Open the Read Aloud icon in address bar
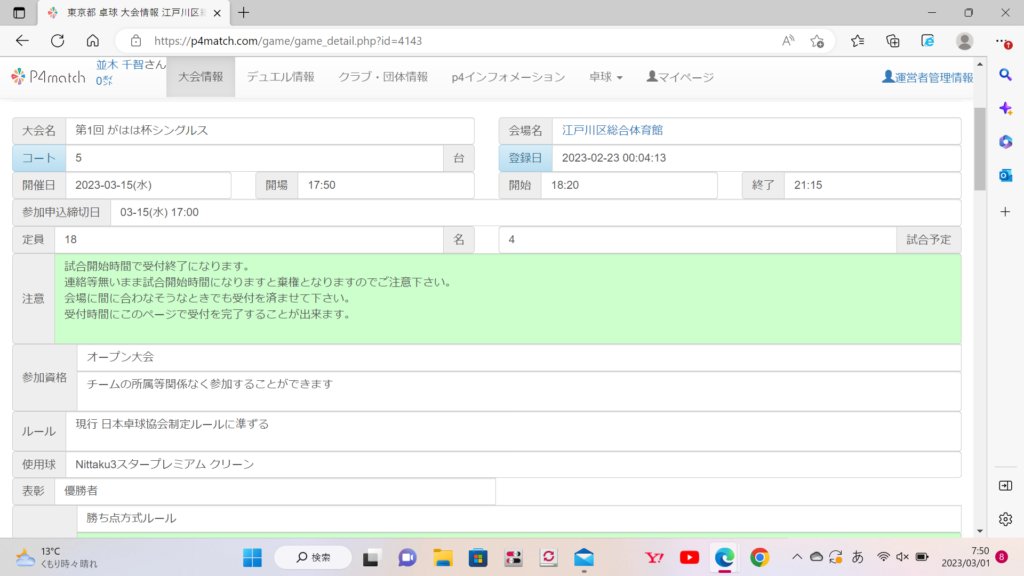This screenshot has width=1024, height=576. pyautogui.click(x=788, y=41)
